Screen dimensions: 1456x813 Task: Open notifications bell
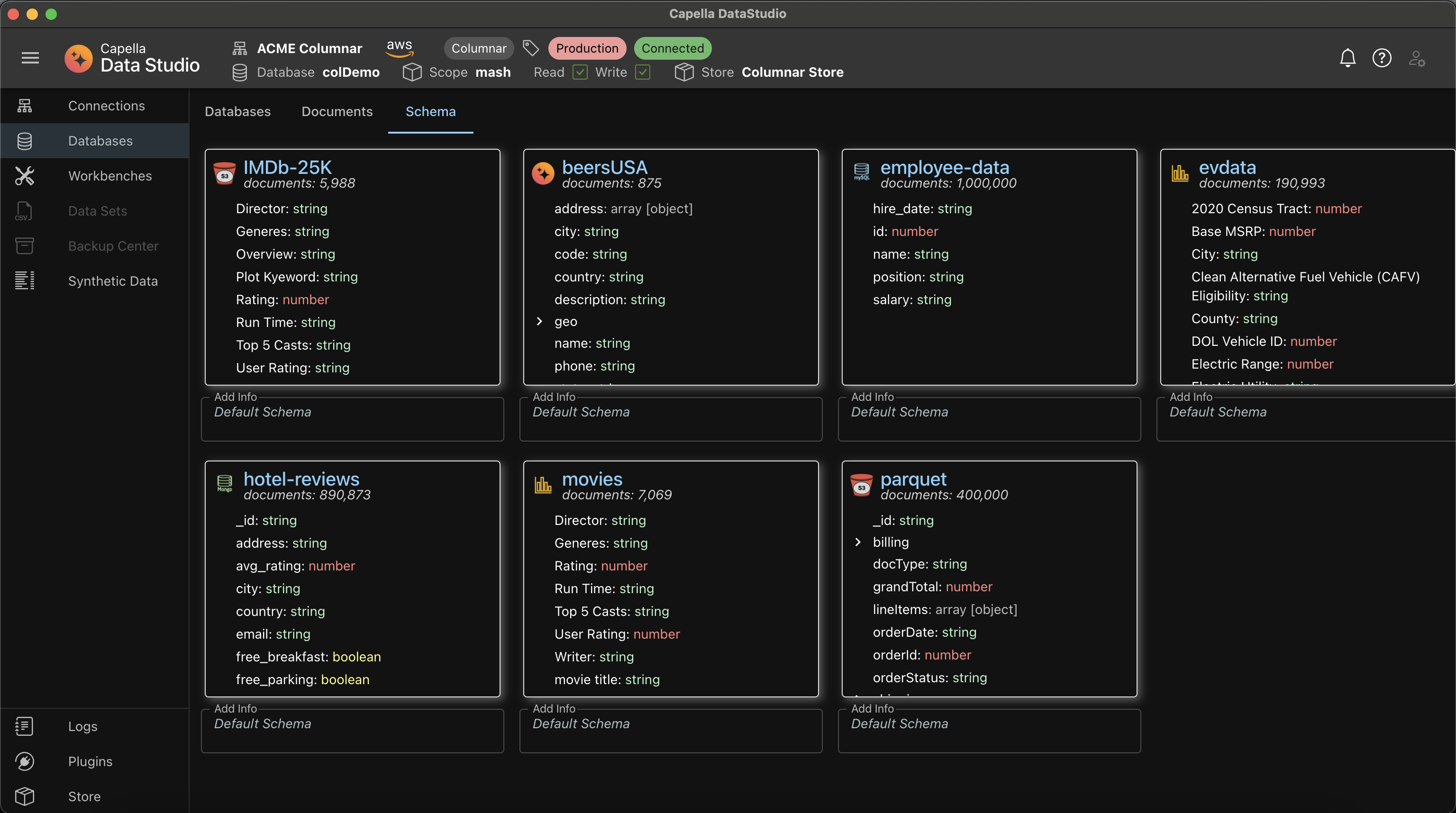pos(1347,58)
